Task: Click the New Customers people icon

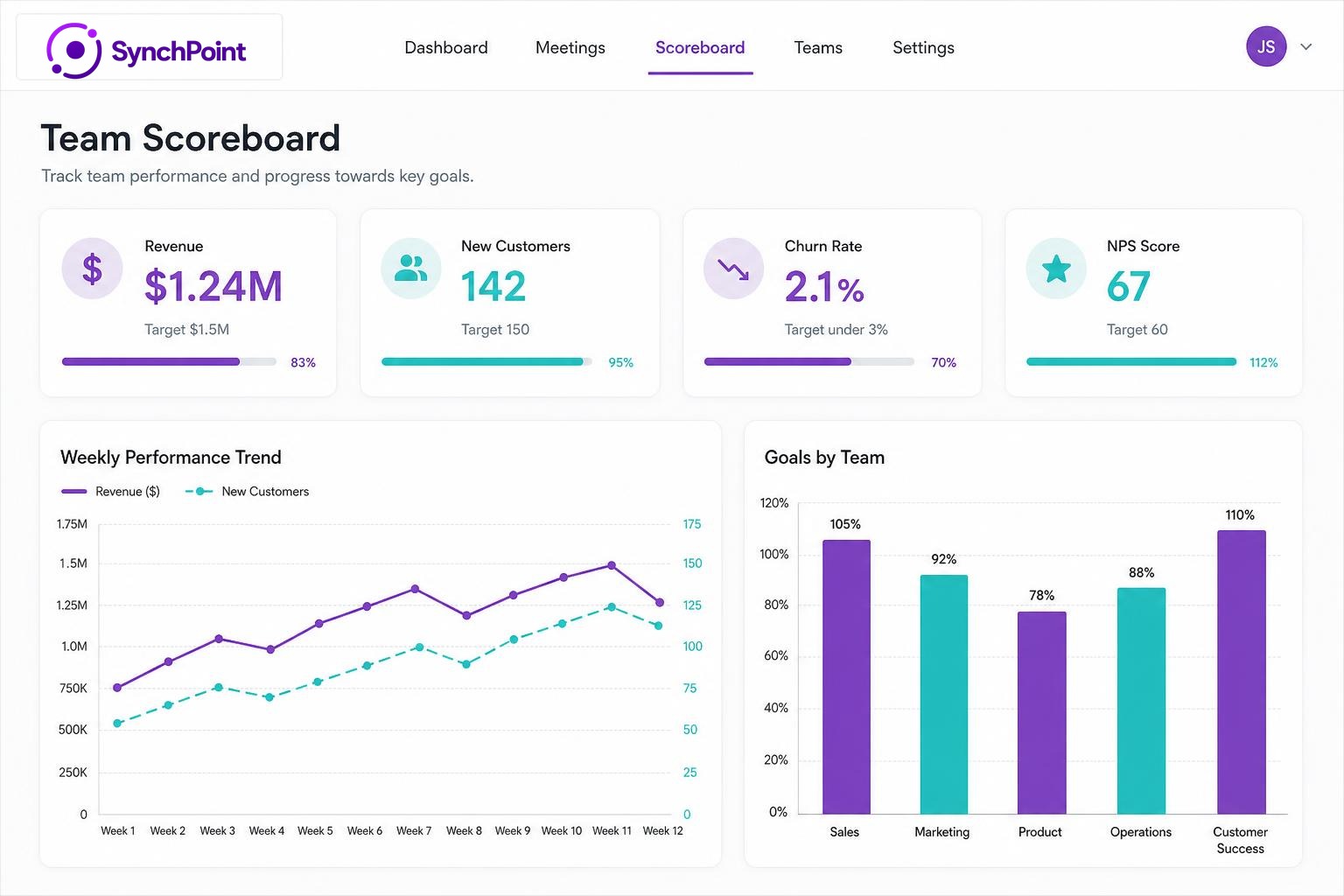Action: (411, 269)
